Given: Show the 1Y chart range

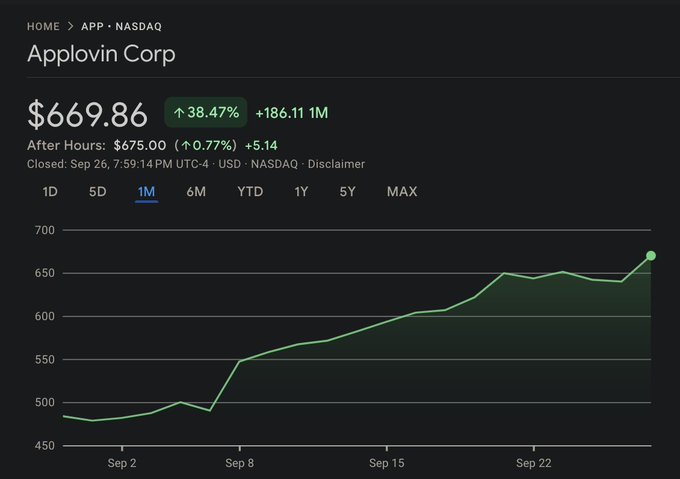Looking at the screenshot, I should pyautogui.click(x=301, y=191).
